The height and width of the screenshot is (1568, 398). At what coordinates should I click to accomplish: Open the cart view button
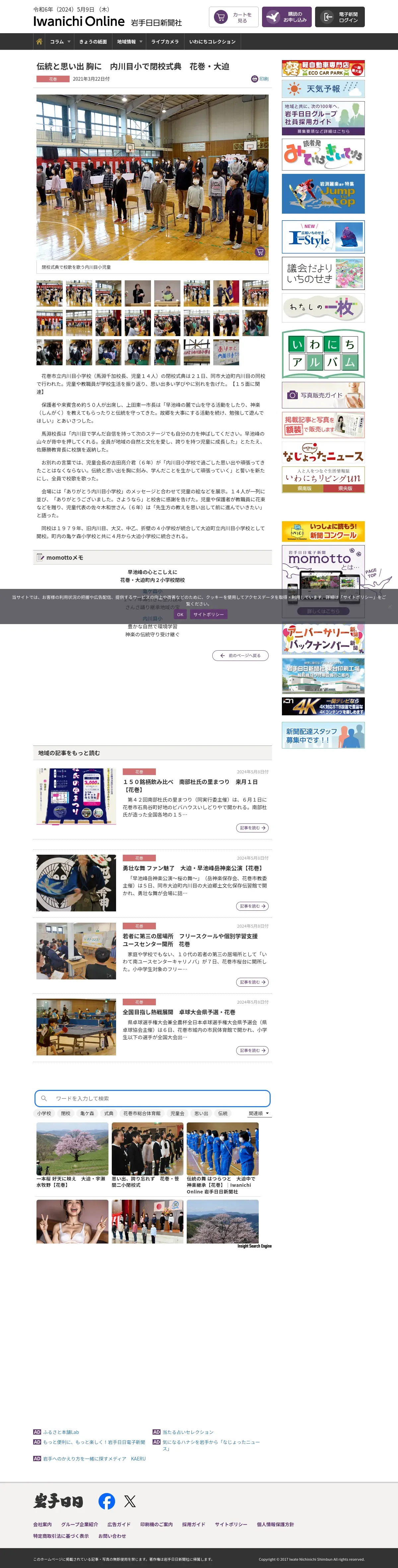pos(234,17)
